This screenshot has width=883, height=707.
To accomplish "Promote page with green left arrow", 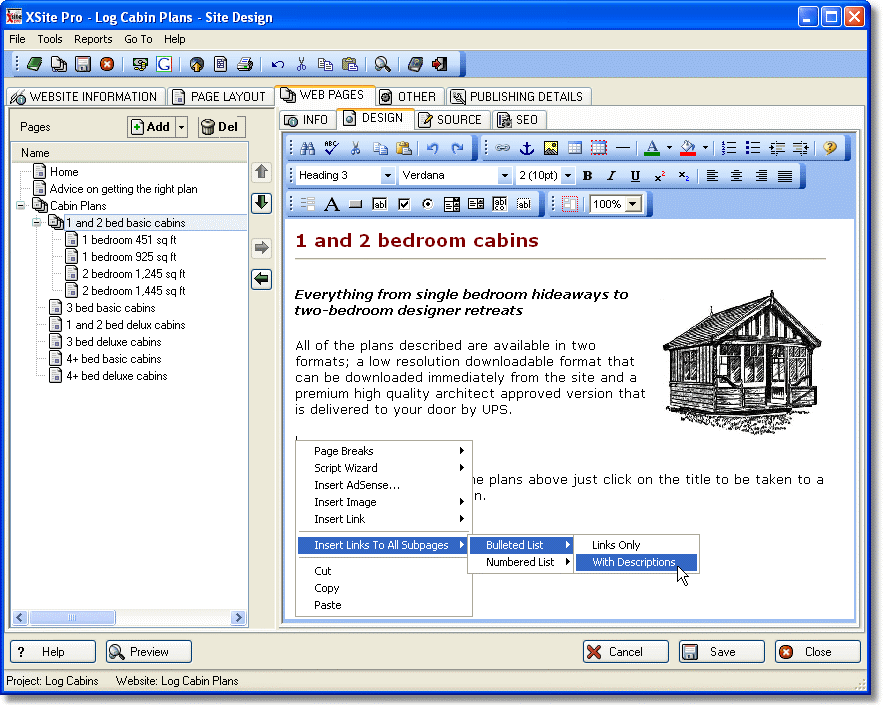I will (x=261, y=279).
